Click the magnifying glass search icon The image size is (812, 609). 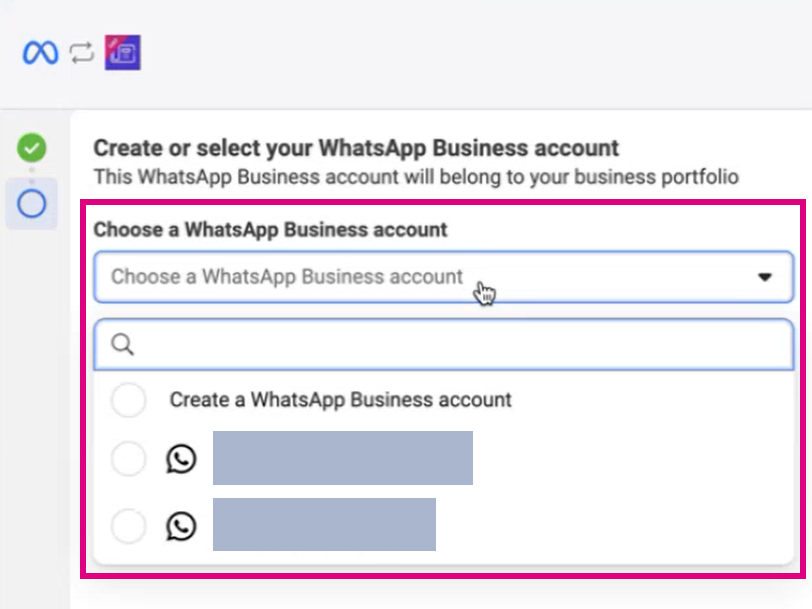click(x=122, y=345)
